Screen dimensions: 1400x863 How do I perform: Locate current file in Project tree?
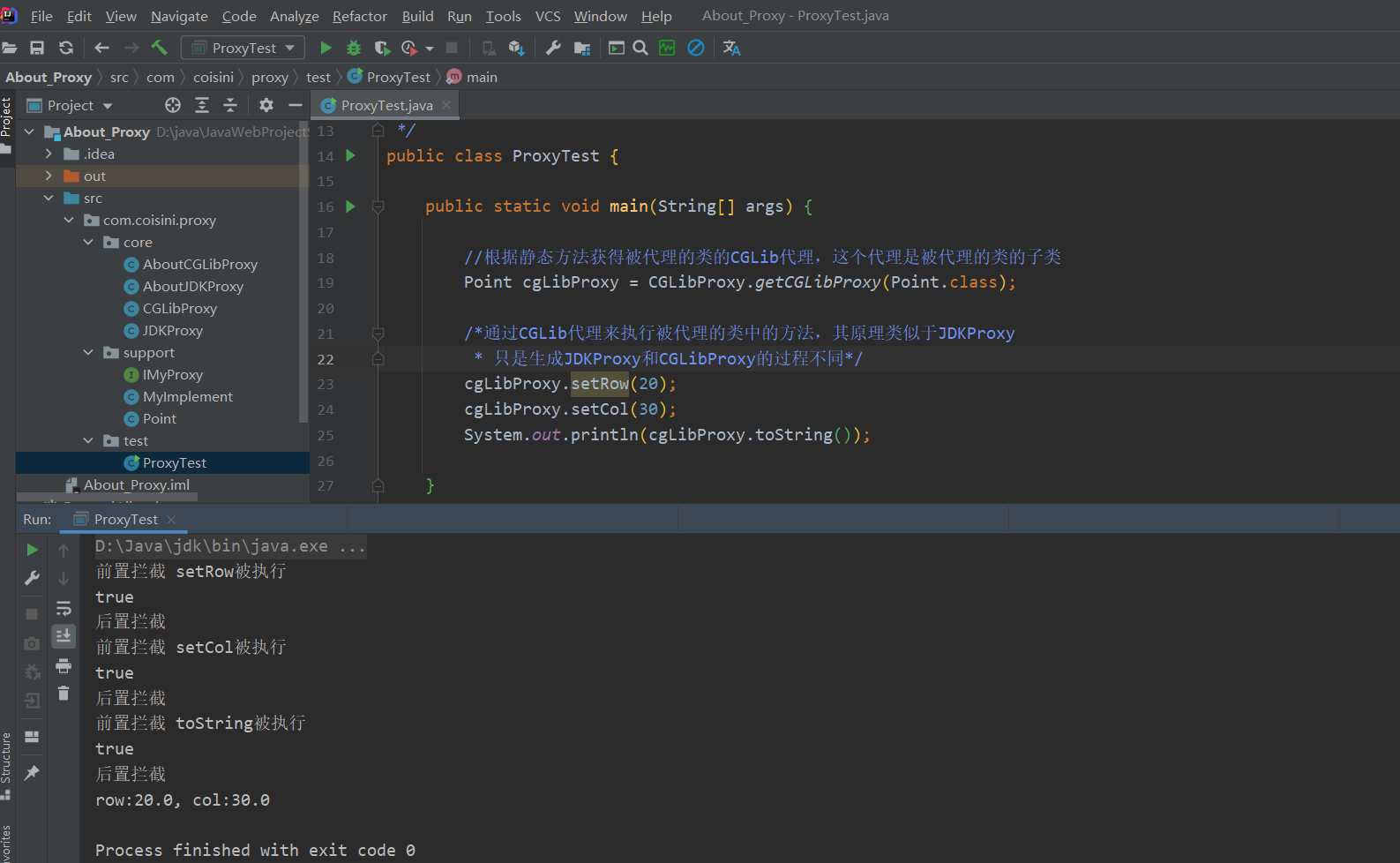click(173, 105)
